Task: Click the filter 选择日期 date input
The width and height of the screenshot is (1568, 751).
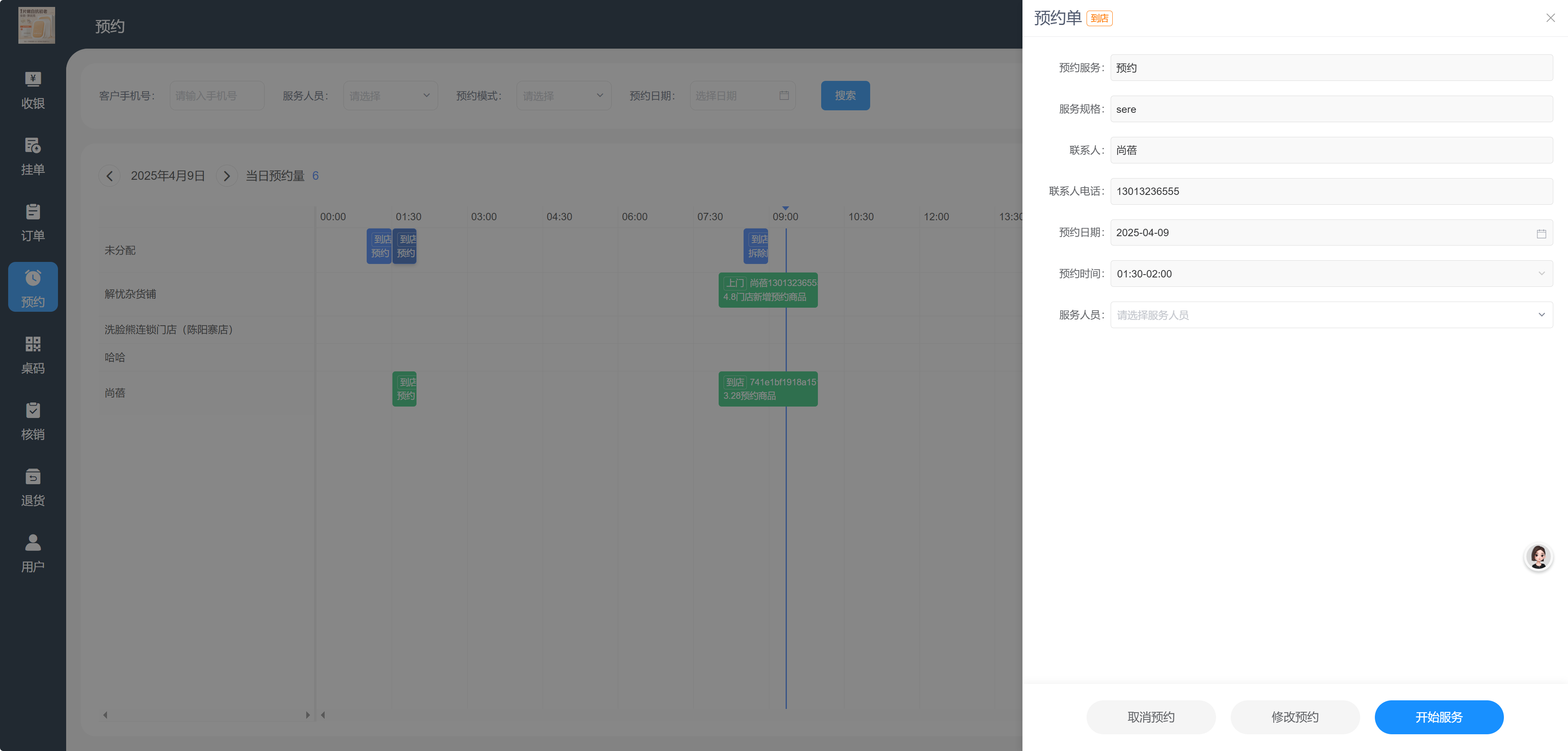Action: click(742, 96)
